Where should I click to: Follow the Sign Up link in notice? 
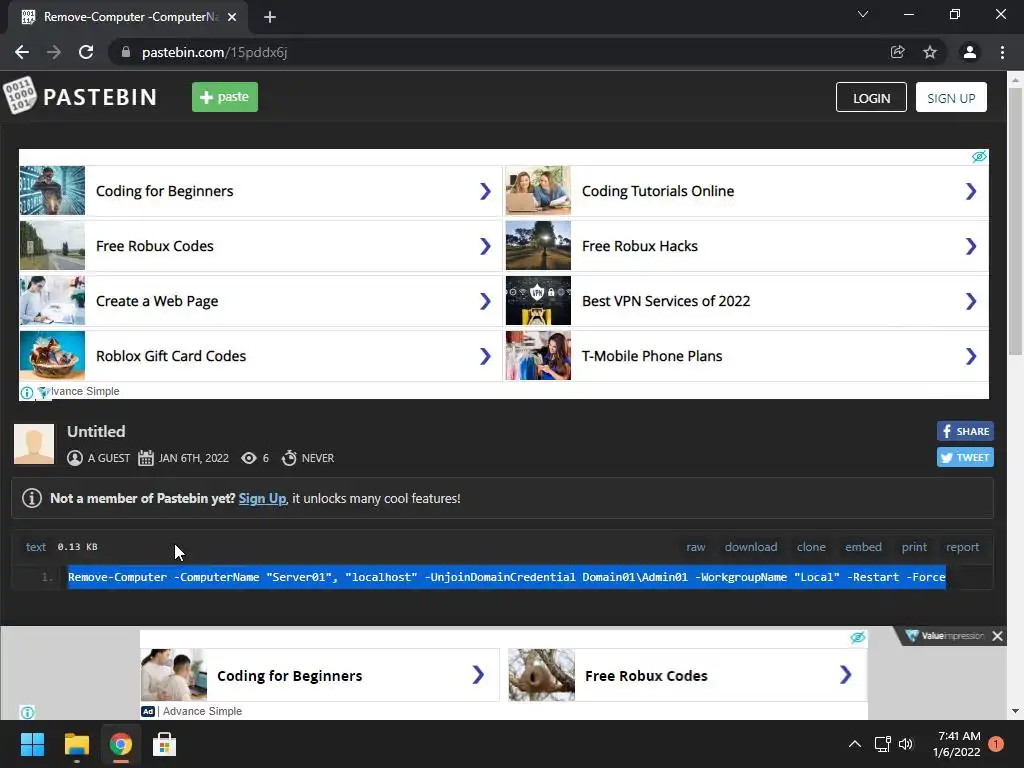(262, 498)
